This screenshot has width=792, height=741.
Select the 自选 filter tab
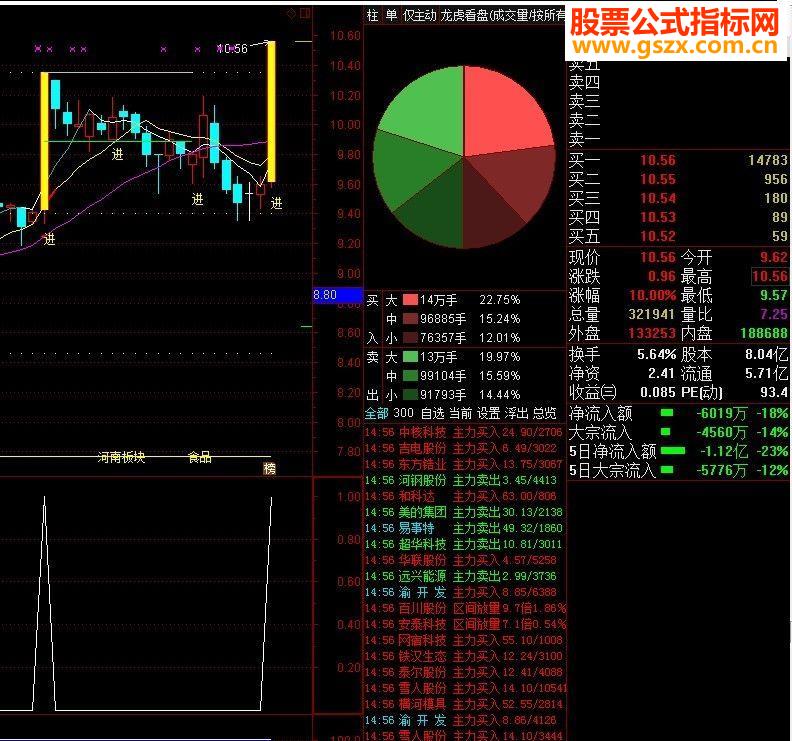coord(432,413)
